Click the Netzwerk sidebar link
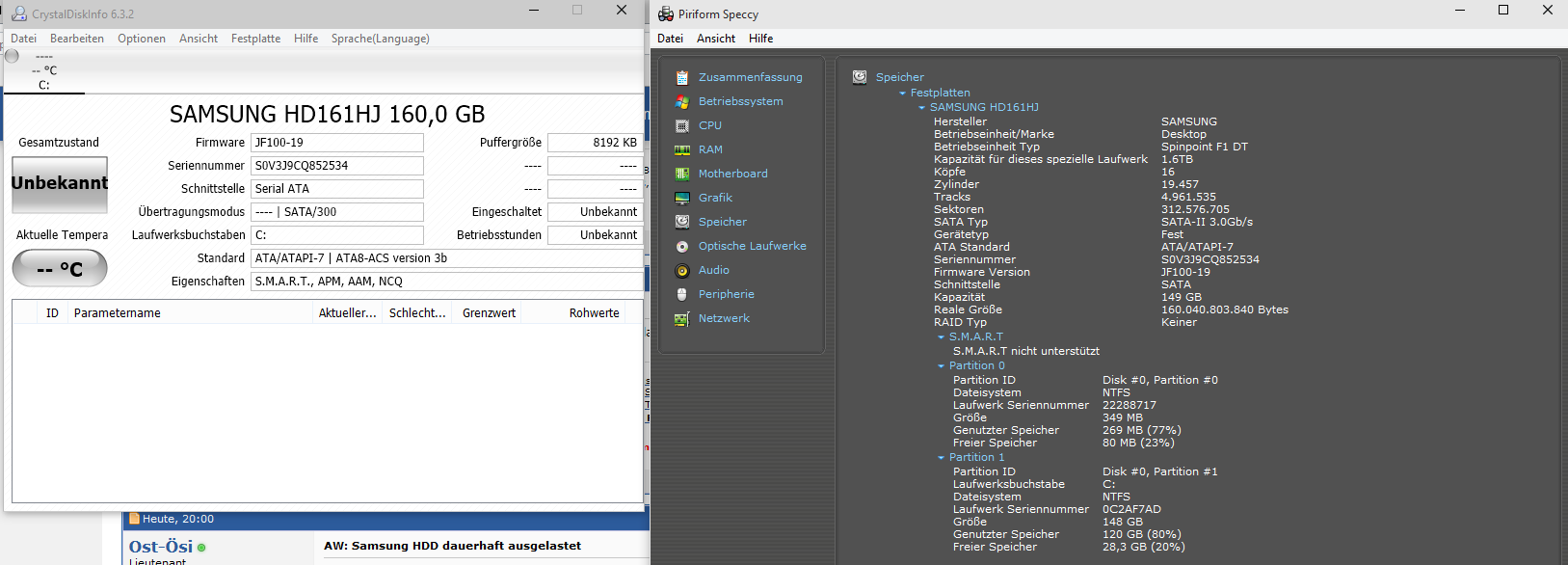This screenshot has height=565, width=1568. pos(724,318)
